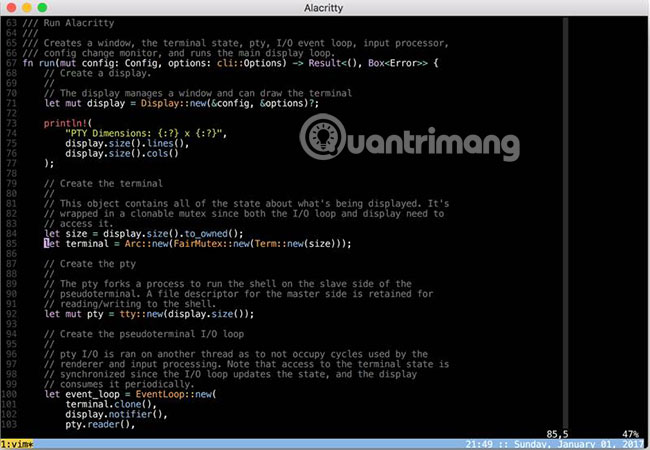Click 'FairMutex::new(' on line 85

(213, 244)
